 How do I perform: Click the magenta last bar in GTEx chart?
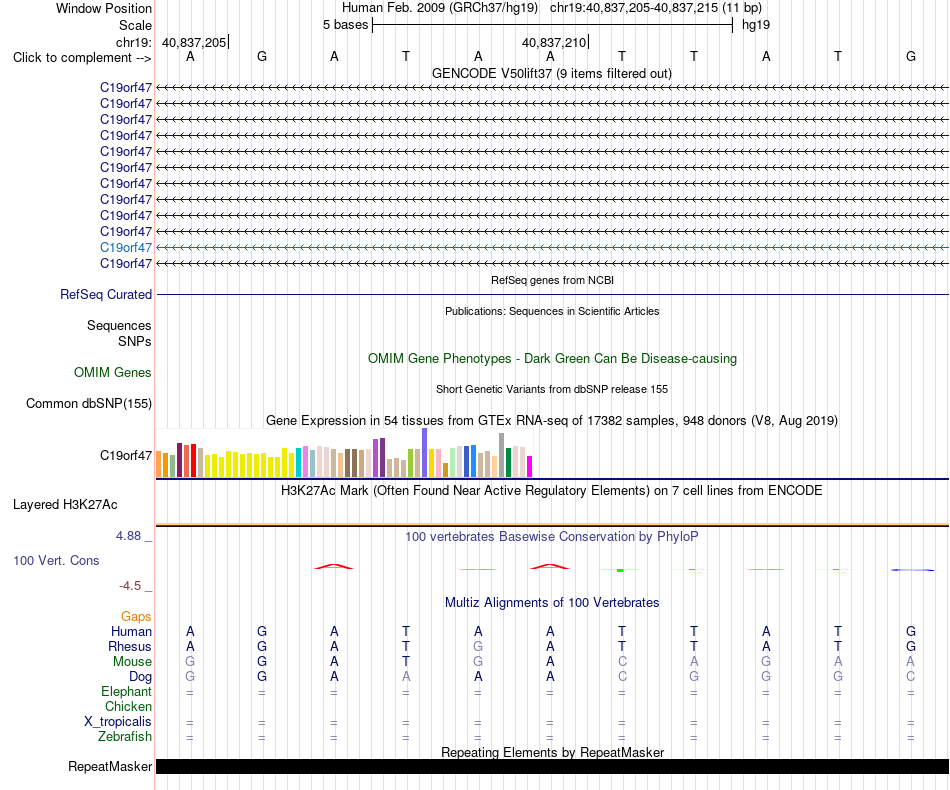(x=530, y=466)
